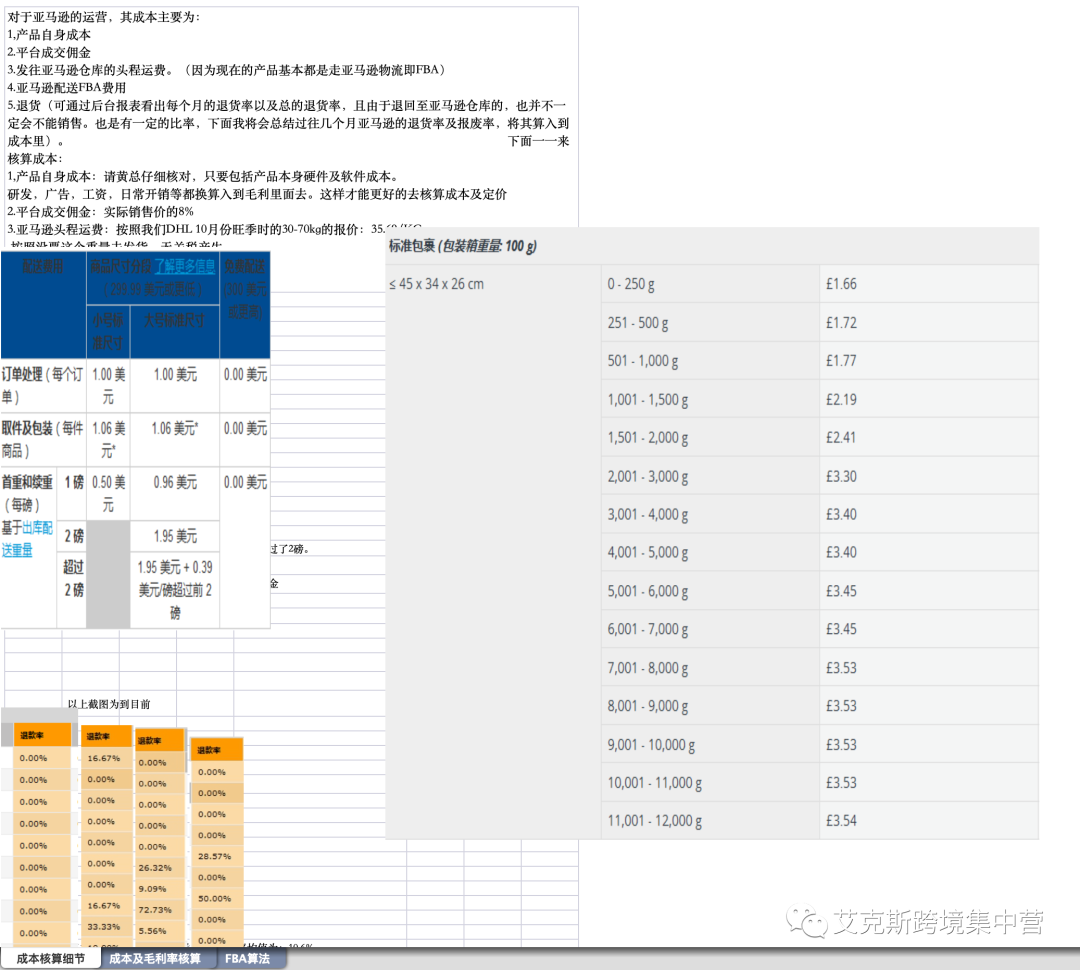1080x970 pixels.
Task: Click the line 4.亚马逊配送FBA费用
Action: tap(67, 87)
